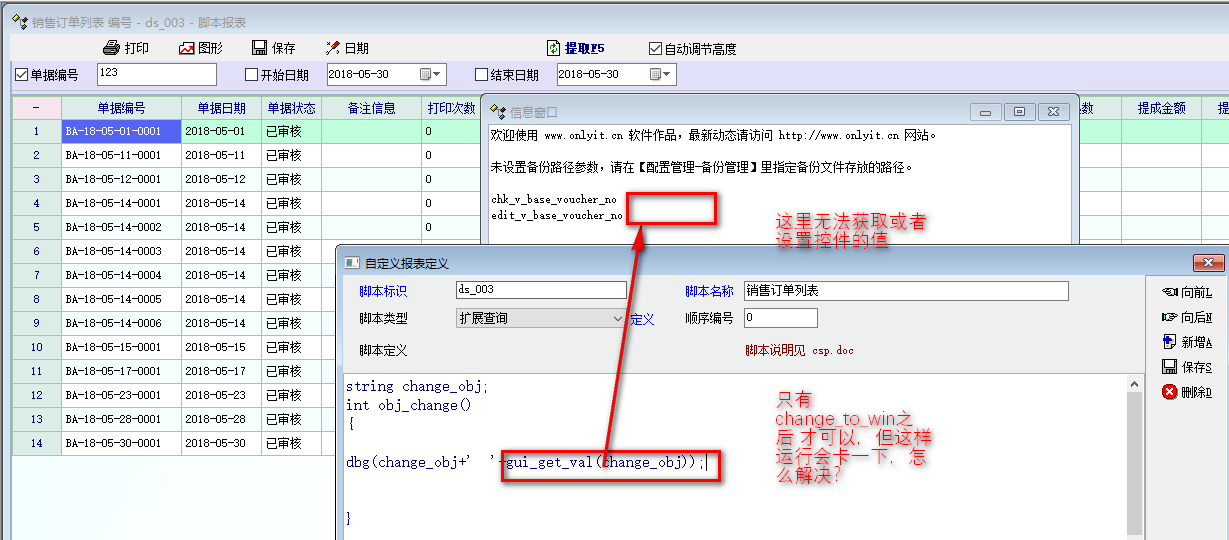
Task: Open the start date calendar dropdown
Action: point(430,75)
